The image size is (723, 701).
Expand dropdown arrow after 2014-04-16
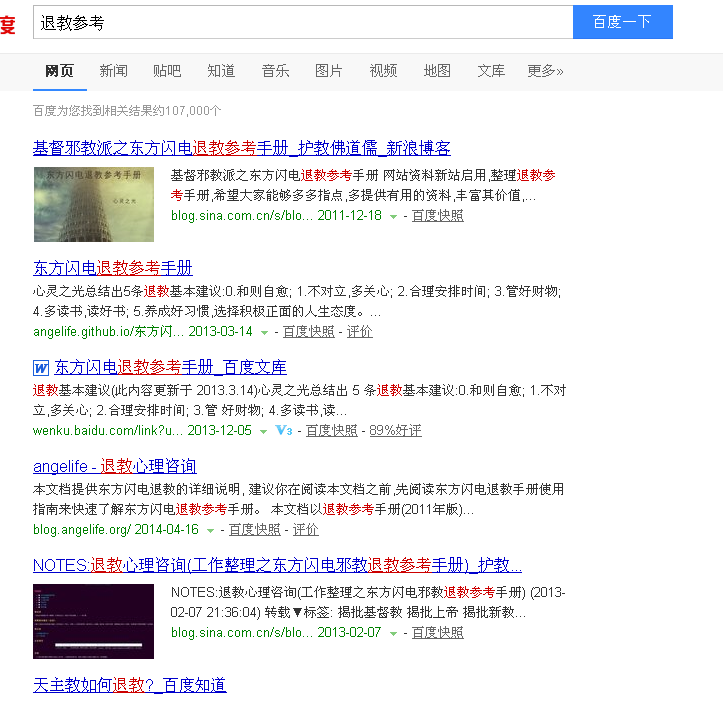[210, 530]
